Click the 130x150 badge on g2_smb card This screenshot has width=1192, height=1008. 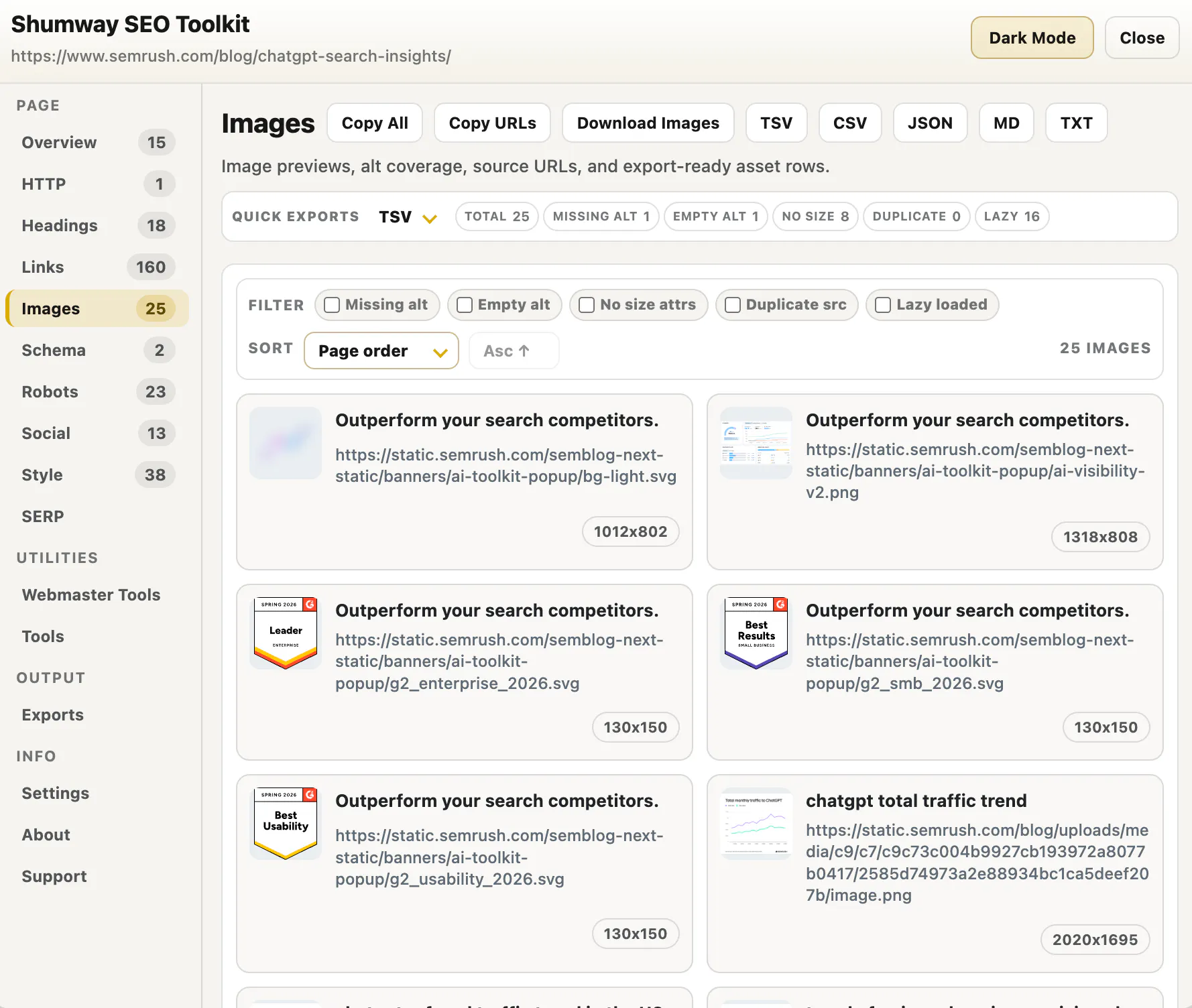click(1106, 727)
